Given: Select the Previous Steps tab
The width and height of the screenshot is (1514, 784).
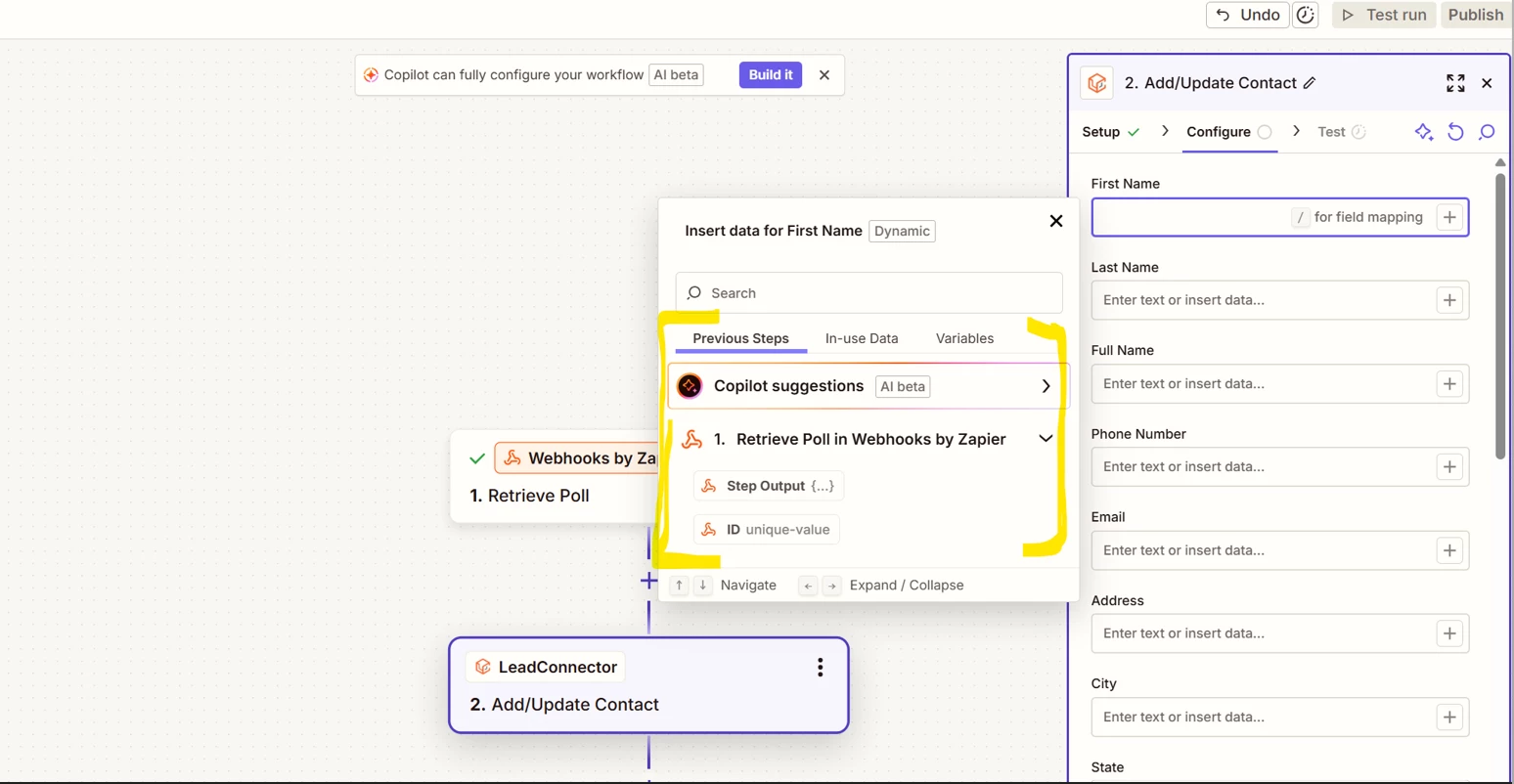Looking at the screenshot, I should (x=740, y=338).
